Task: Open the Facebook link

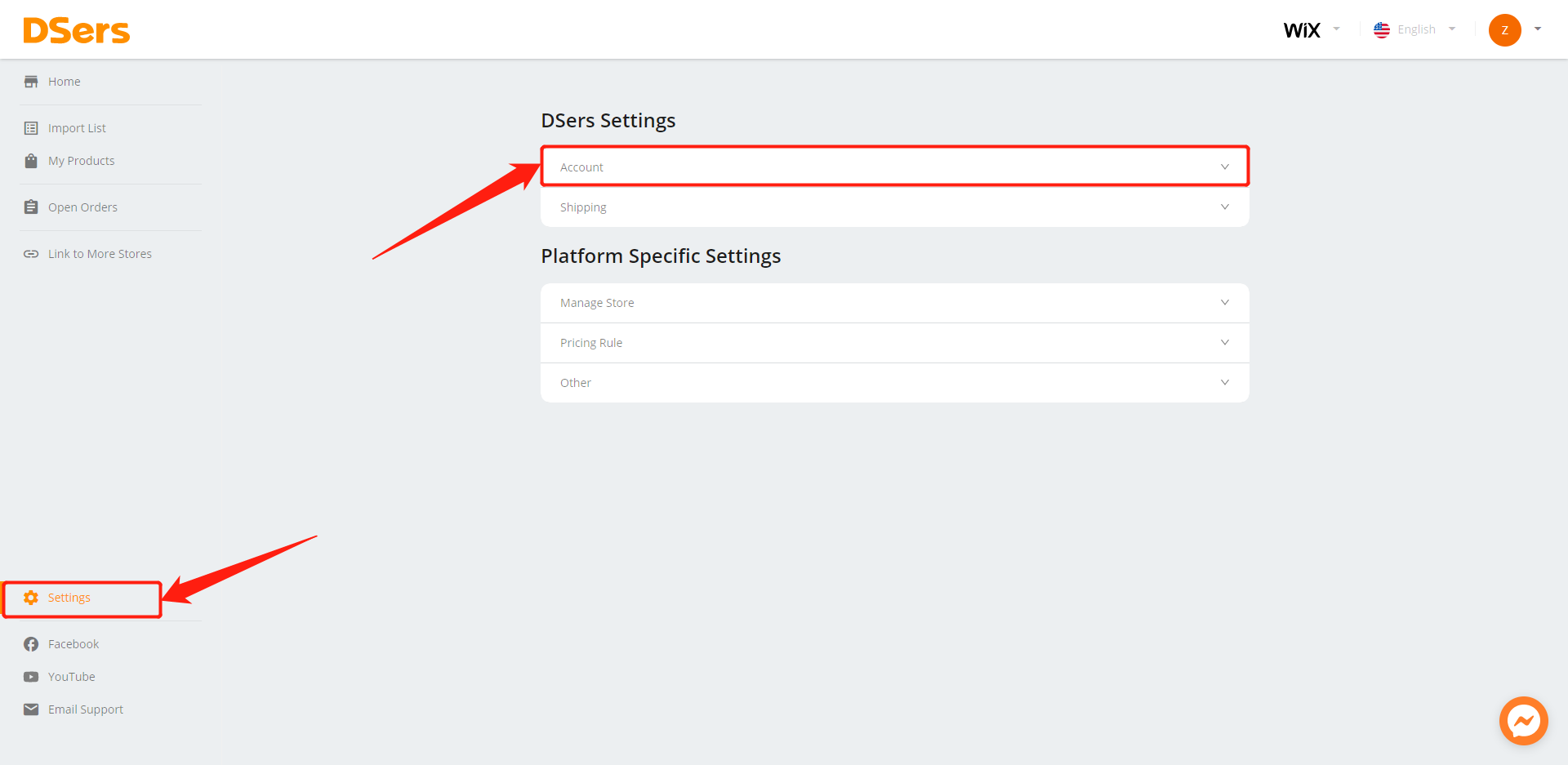Action: (x=73, y=644)
